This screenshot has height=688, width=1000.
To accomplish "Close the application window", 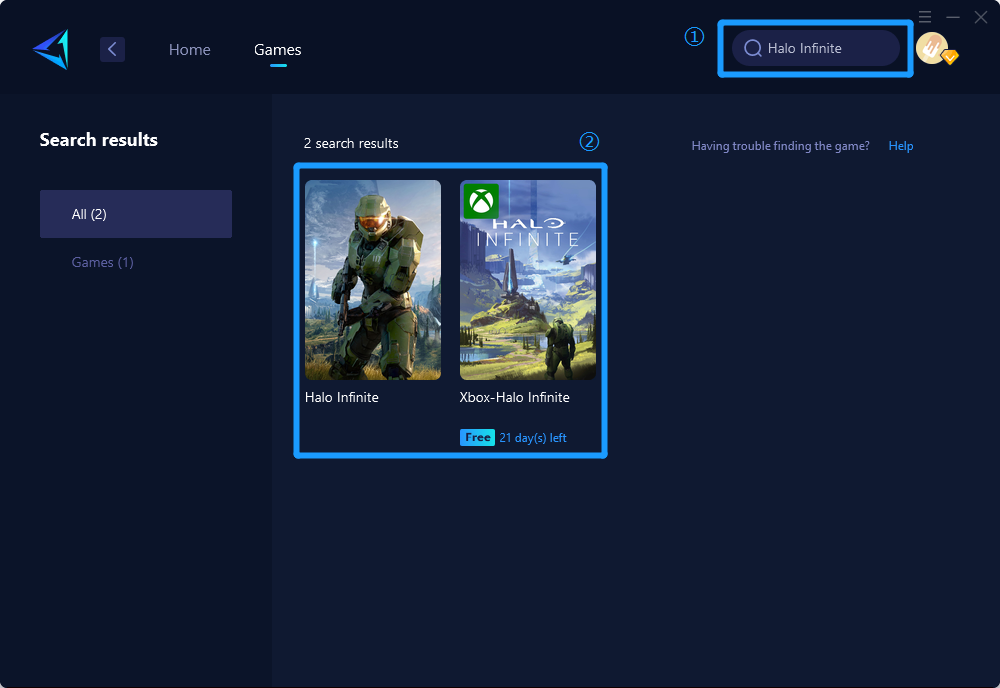I will [x=981, y=17].
